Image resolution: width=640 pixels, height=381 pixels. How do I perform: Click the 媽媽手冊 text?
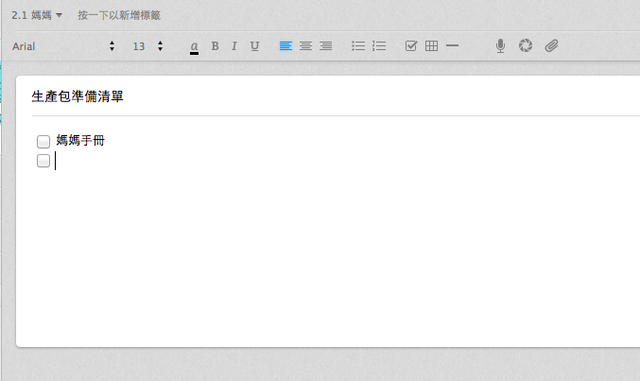pyautogui.click(x=80, y=140)
